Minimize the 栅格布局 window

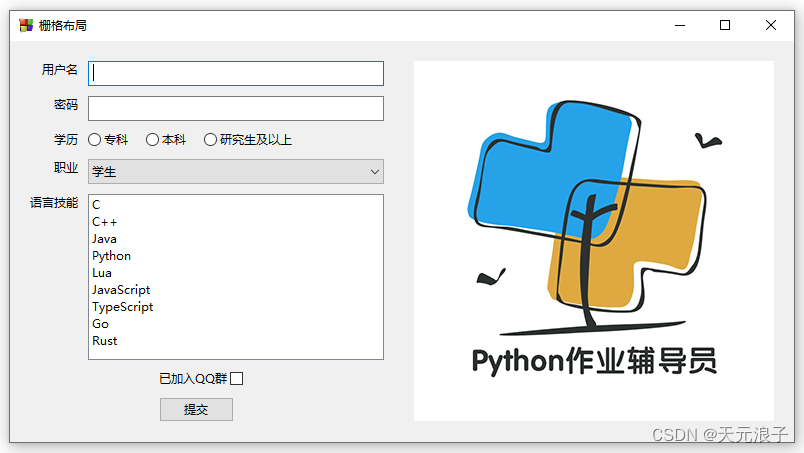[x=680, y=25]
